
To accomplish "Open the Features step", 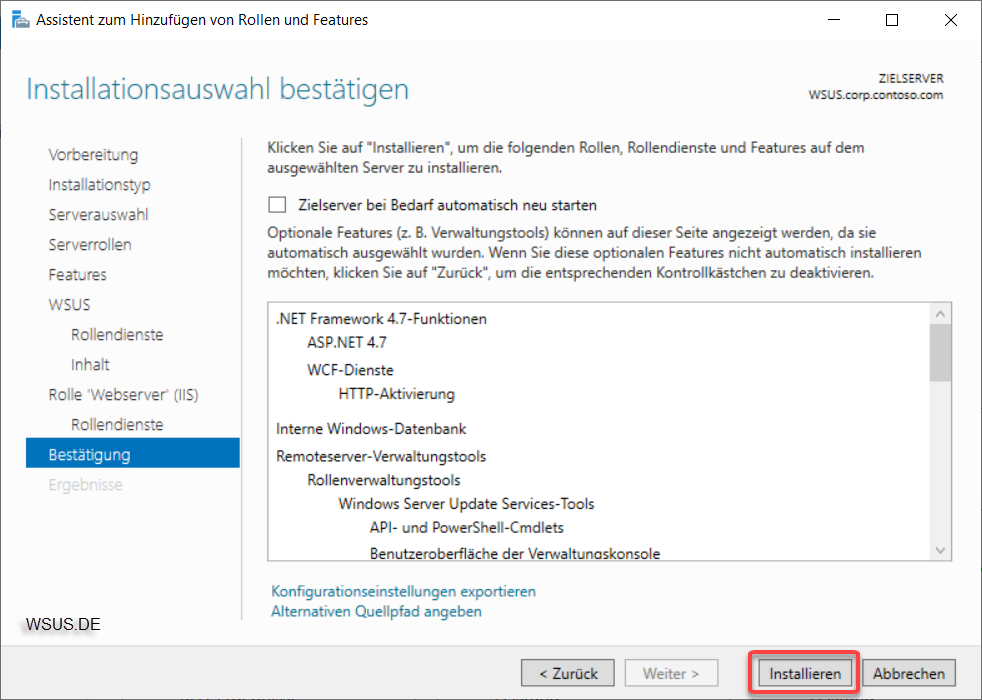I will coord(78,275).
